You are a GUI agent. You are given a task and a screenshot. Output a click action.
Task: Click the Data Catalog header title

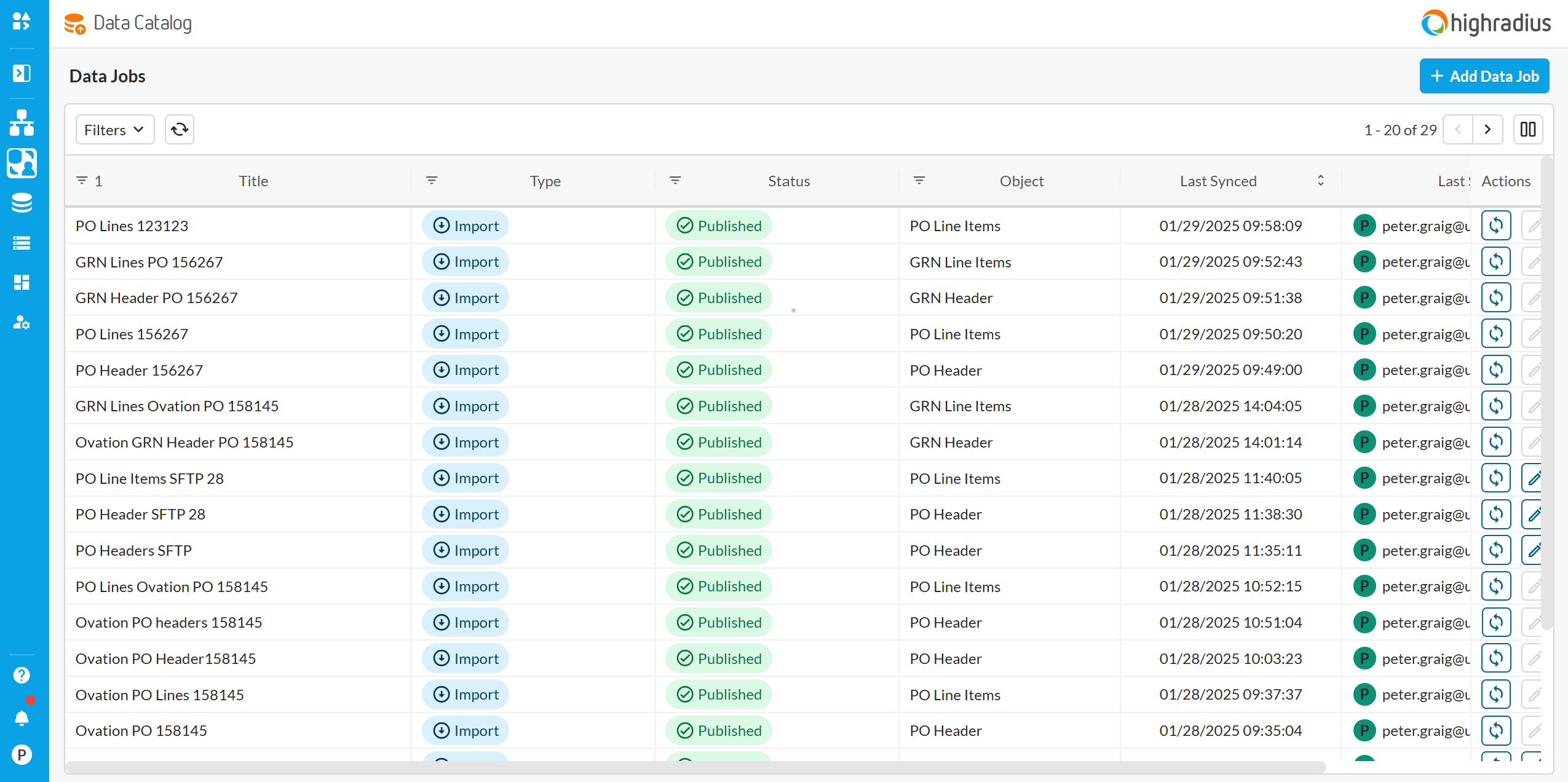point(143,23)
